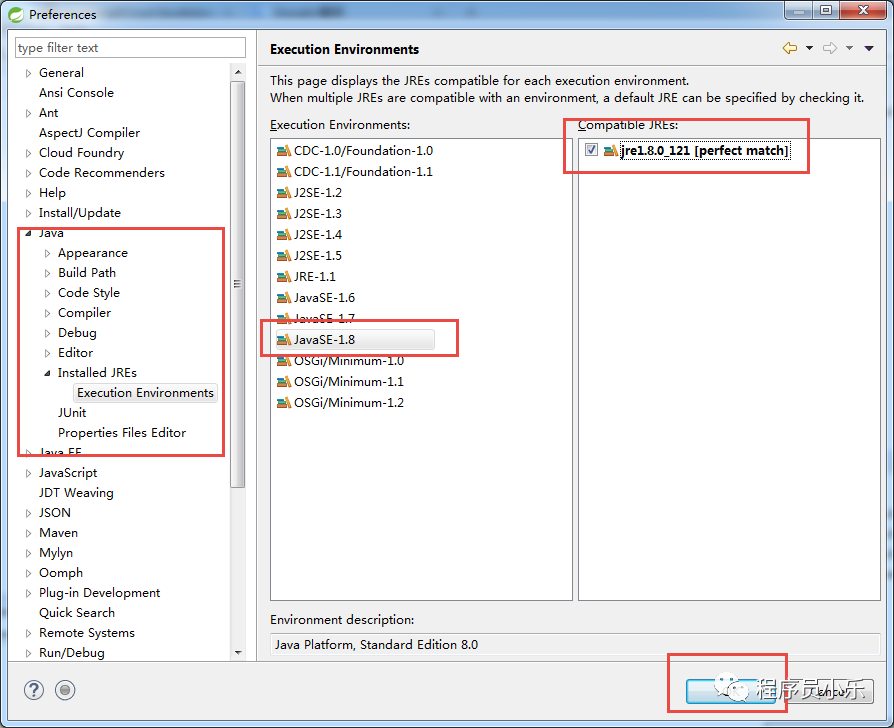The image size is (894, 728).
Task: Select Plug-in Development in the tree
Action: pyautogui.click(x=99, y=593)
